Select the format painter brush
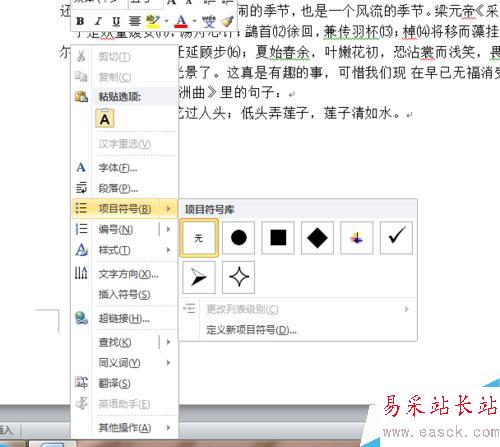This screenshot has width=500, height=447. click(x=228, y=21)
